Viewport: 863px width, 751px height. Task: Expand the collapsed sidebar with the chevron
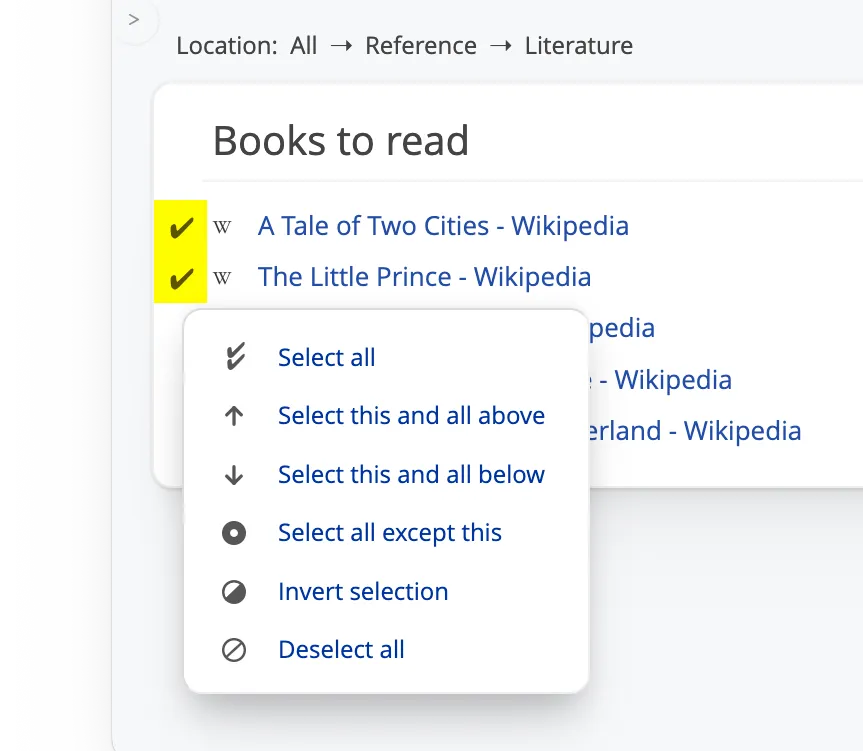point(134,20)
